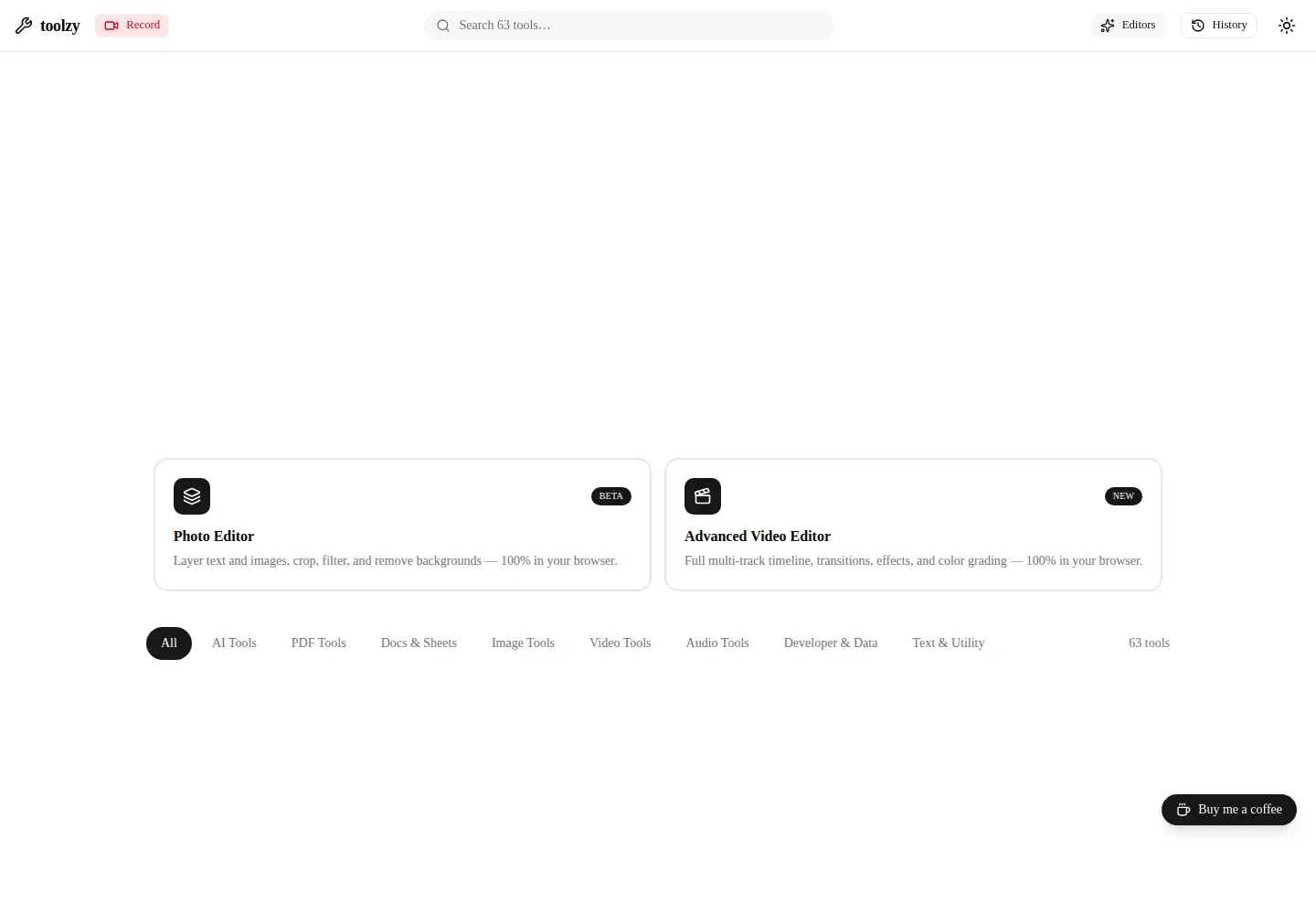Filter by Image Tools
Viewport: 1316px width, 914px height.
[523, 643]
